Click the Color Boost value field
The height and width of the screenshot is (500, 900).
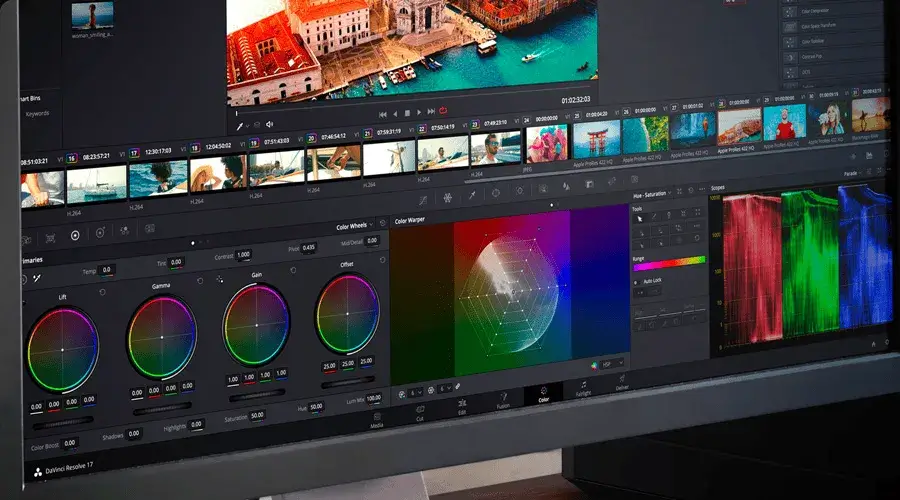click(x=69, y=443)
